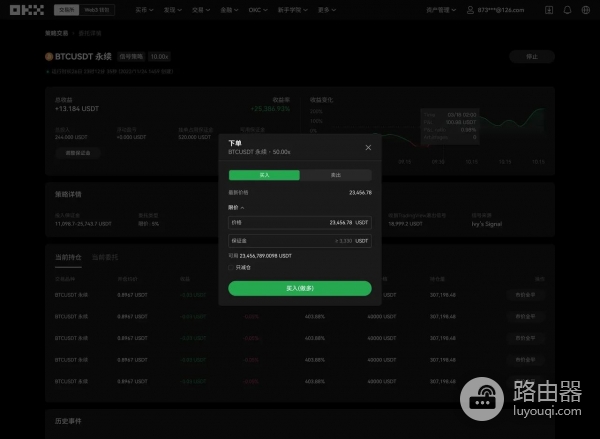Click the Ivy's Signal source text
Image resolution: width=600 pixels, height=439 pixels.
[487, 224]
